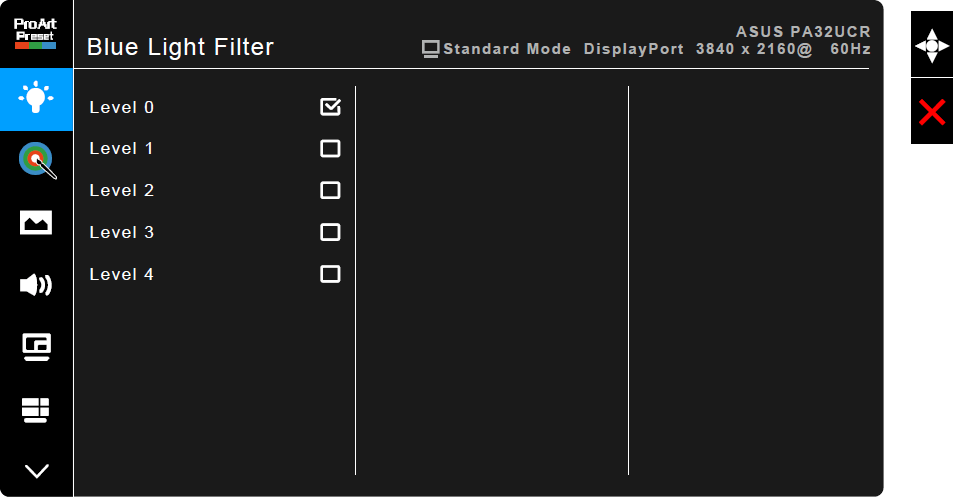Enable the Level 1 checkbox
This screenshot has width=953, height=497.
click(x=330, y=149)
